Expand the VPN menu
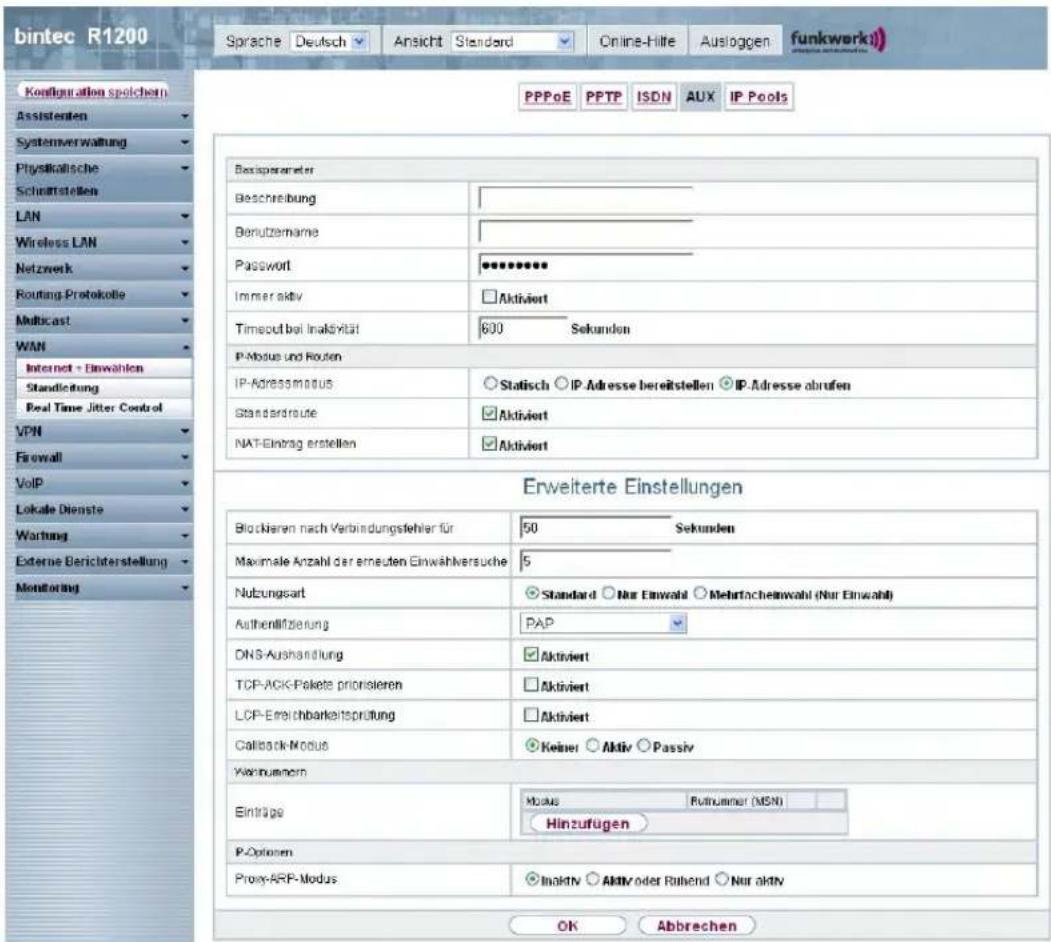 click(99, 432)
